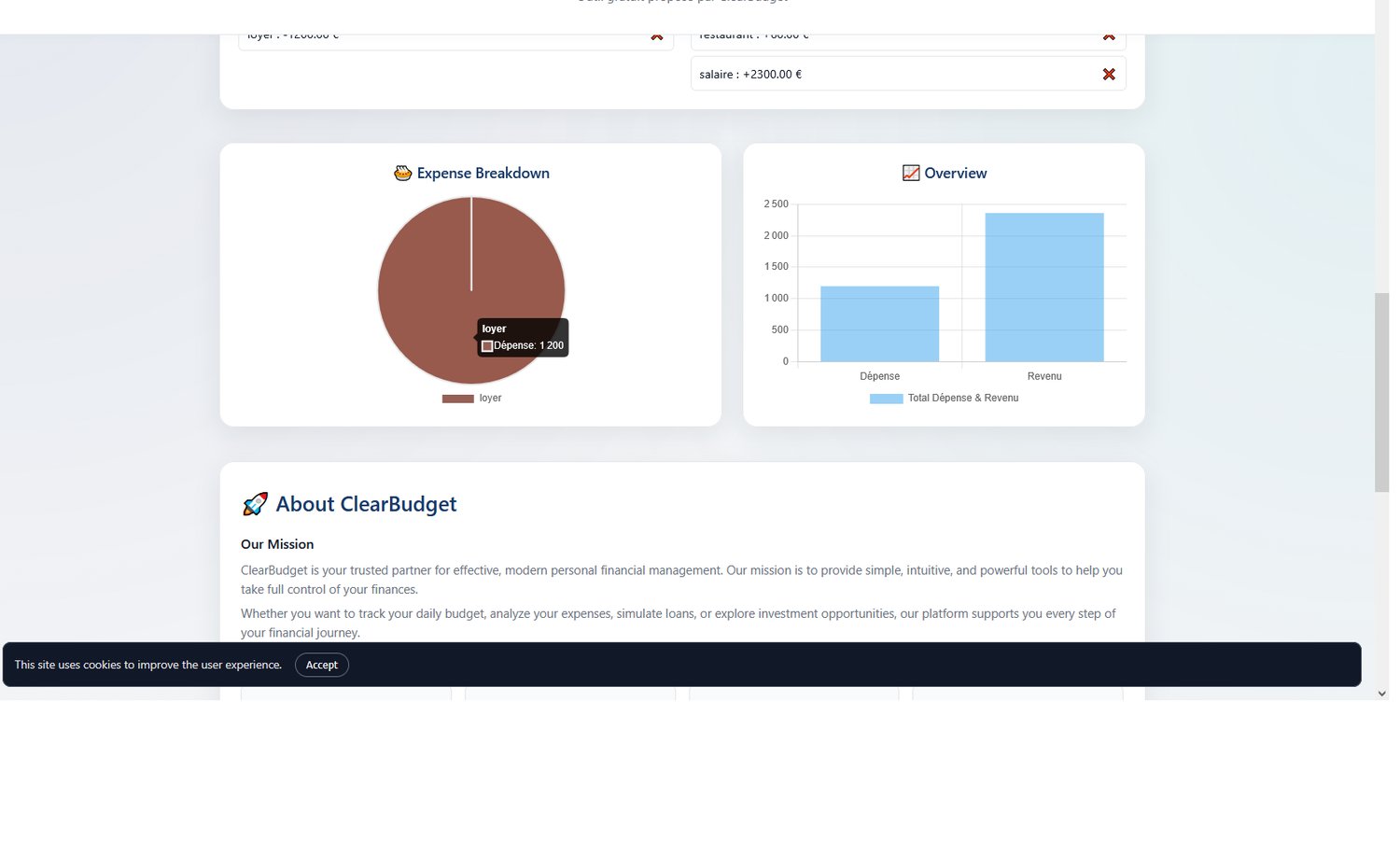
Task: Toggle the Total Dépense & Revenu legend
Action: coord(944,399)
